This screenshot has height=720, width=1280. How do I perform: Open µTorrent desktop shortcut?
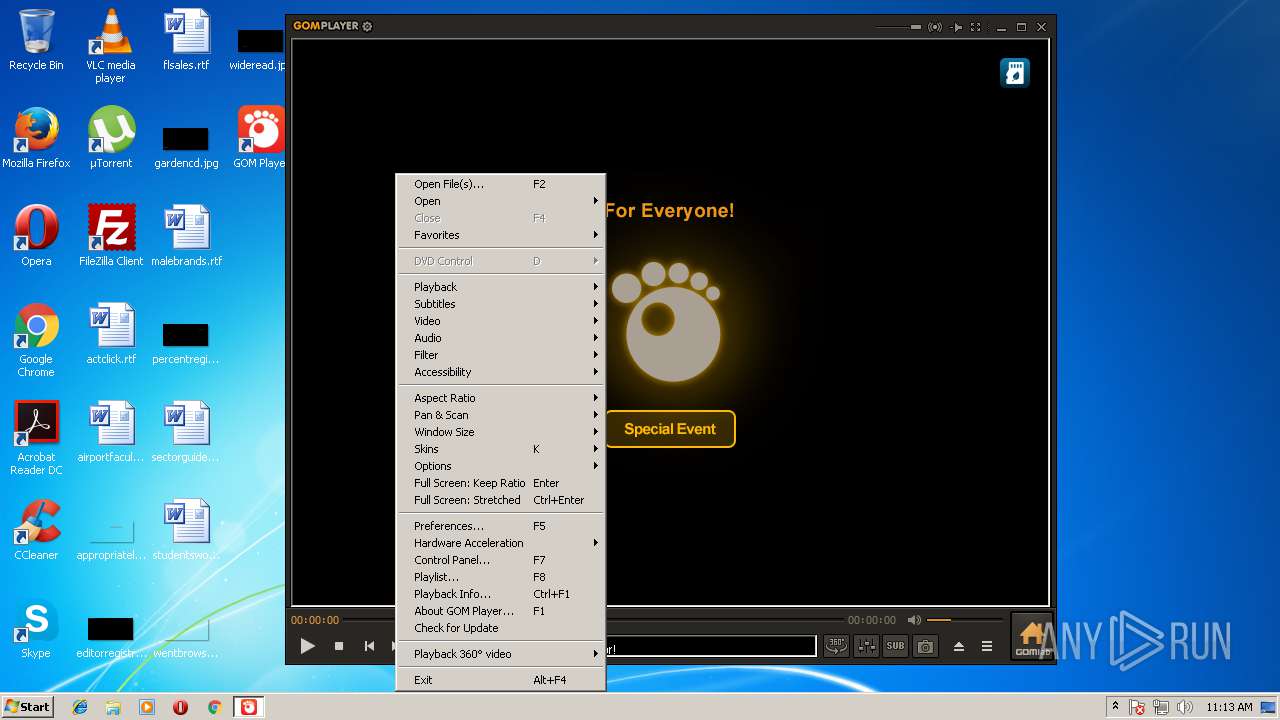point(111,138)
